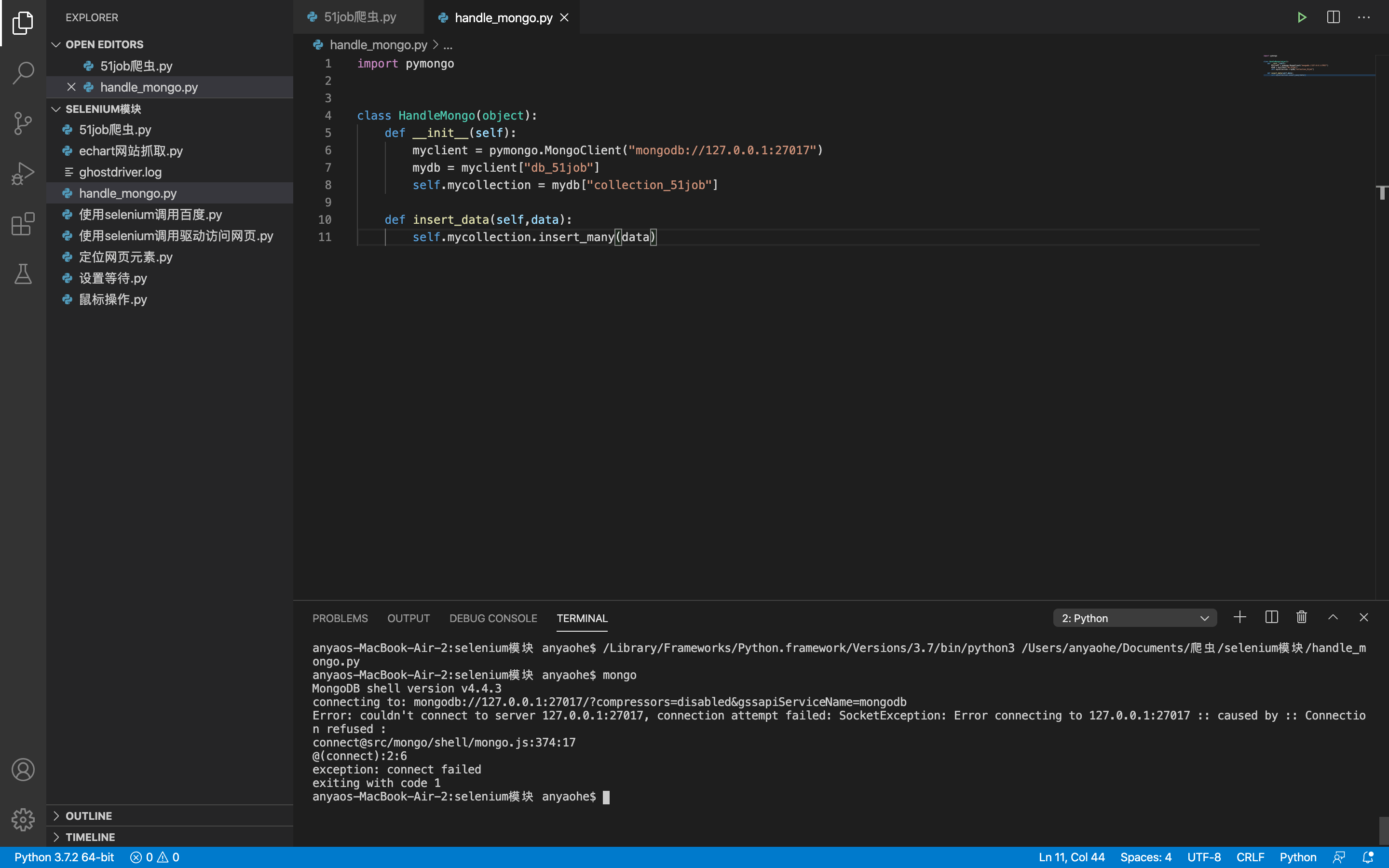Click the EXPLORER sidebar title
The image size is (1389, 868).
click(x=92, y=17)
